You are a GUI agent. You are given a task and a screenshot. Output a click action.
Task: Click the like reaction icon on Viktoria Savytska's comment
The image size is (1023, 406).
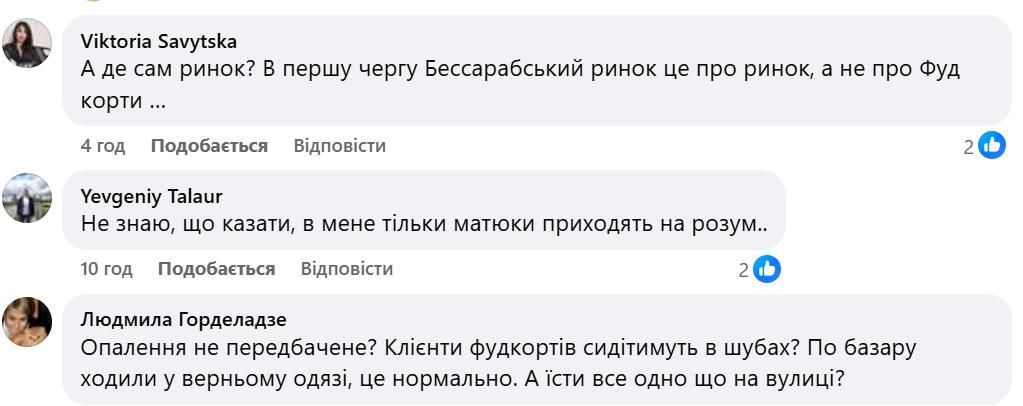point(992,146)
